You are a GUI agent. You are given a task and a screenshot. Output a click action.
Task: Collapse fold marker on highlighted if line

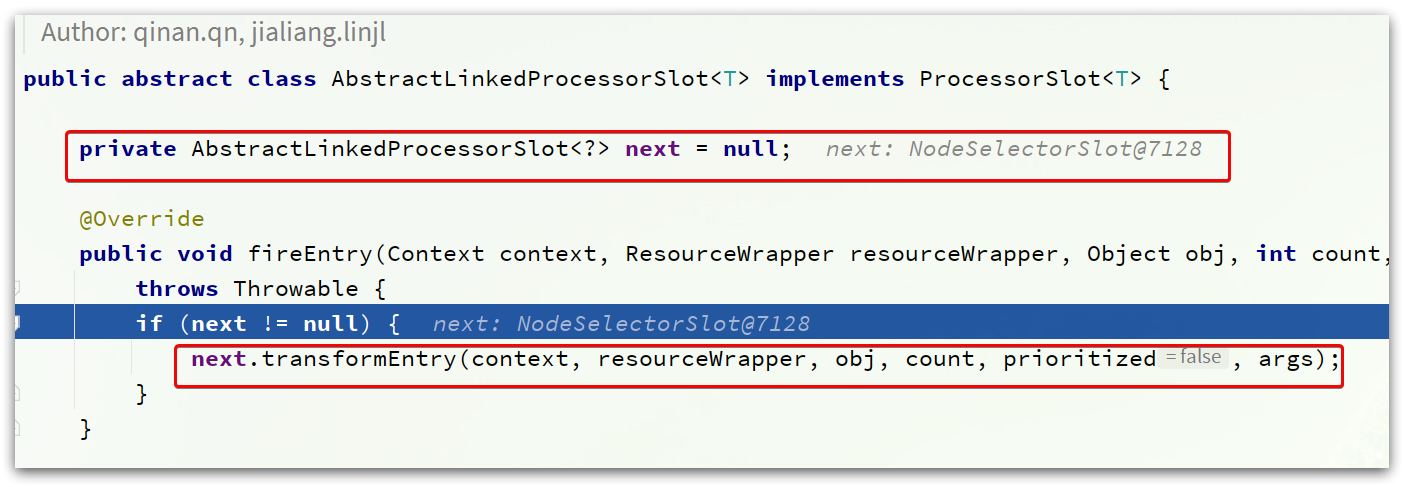(18, 323)
